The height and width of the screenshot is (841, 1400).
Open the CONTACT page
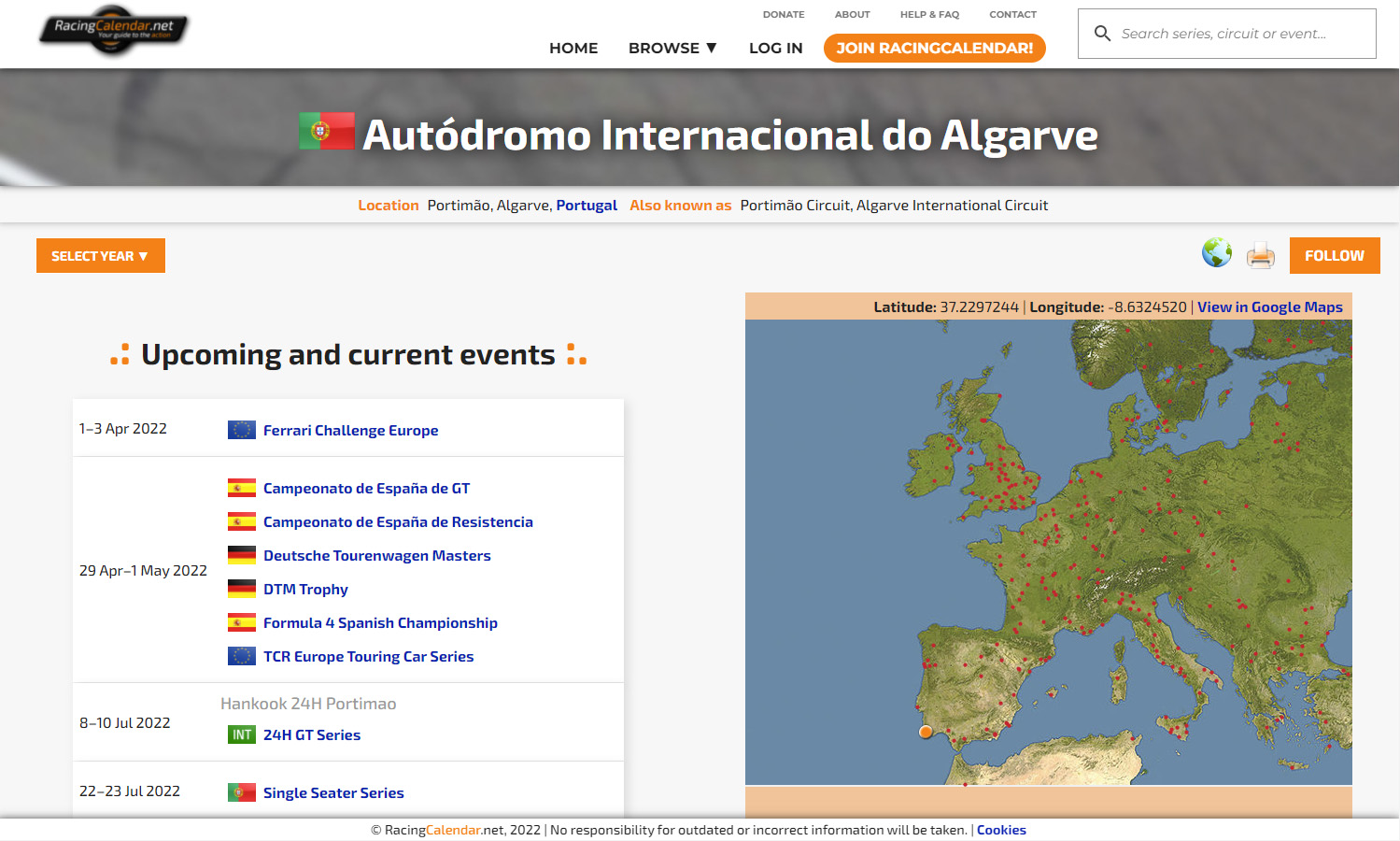point(1013,14)
